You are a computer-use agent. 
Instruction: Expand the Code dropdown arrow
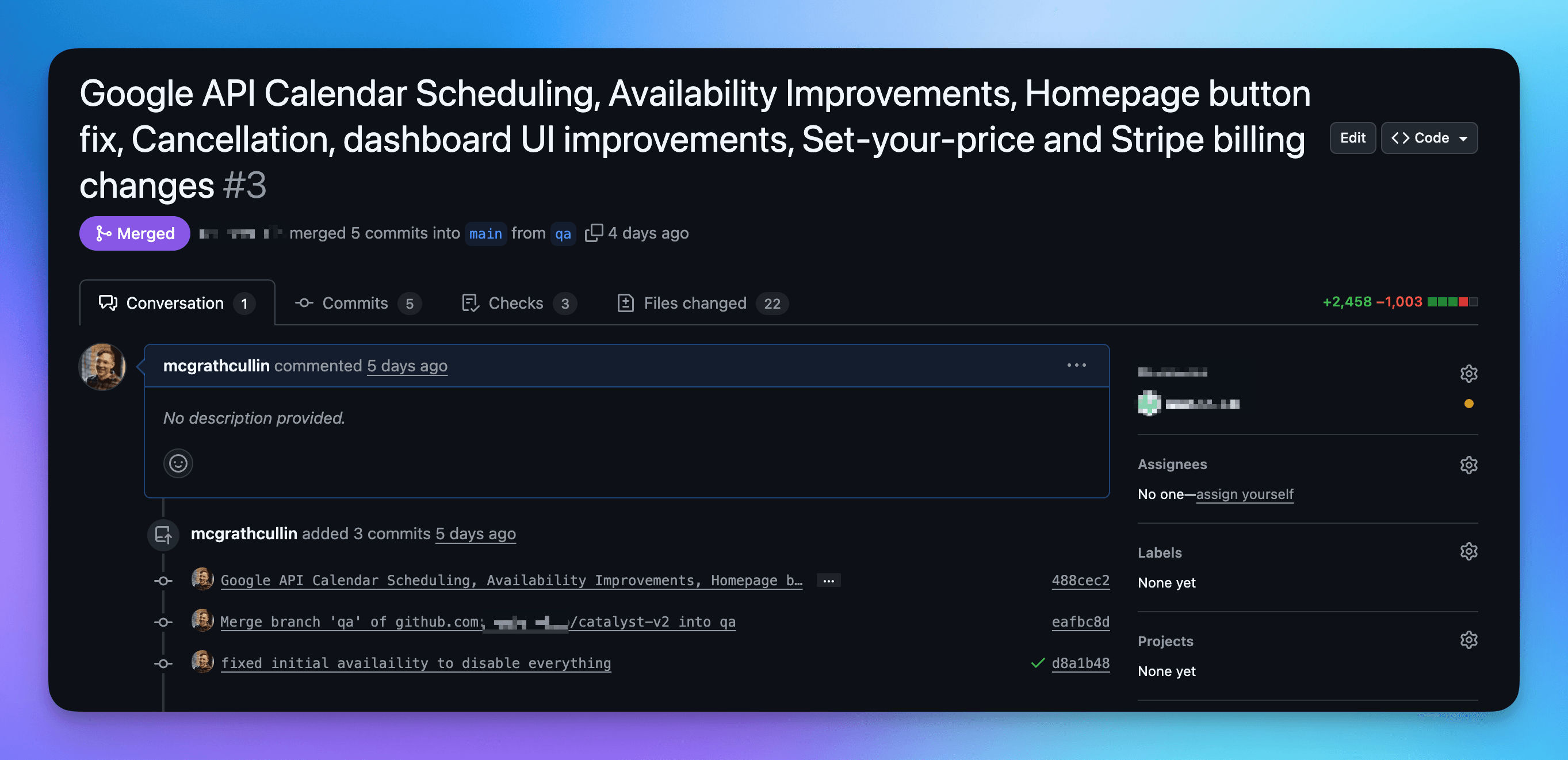click(1463, 137)
